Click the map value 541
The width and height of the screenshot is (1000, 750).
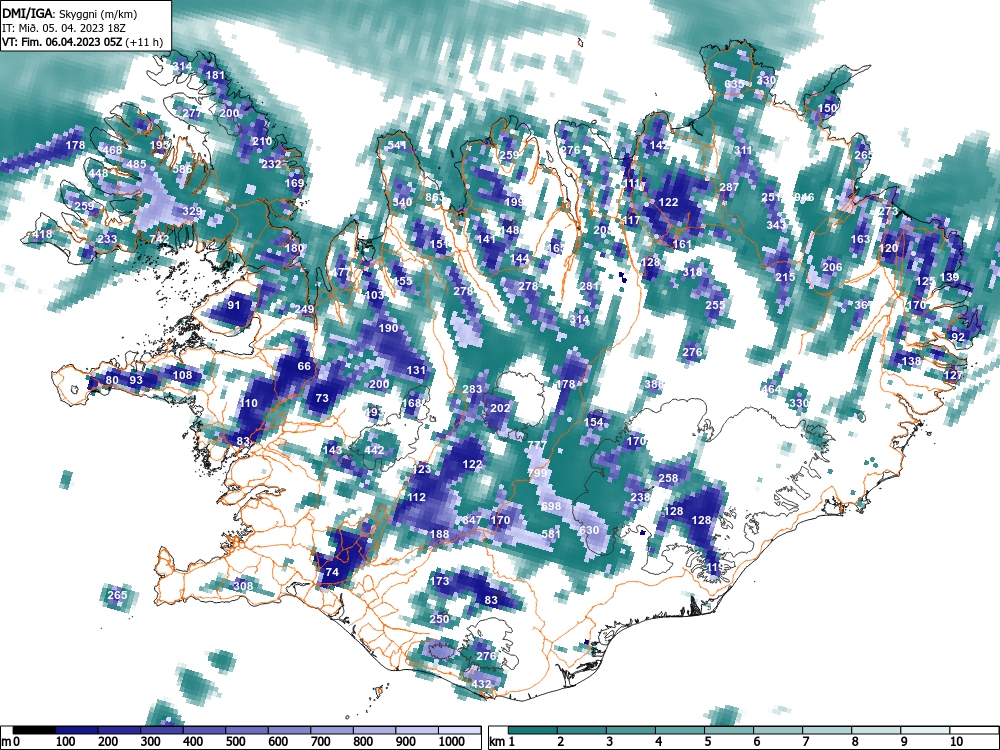pos(397,145)
